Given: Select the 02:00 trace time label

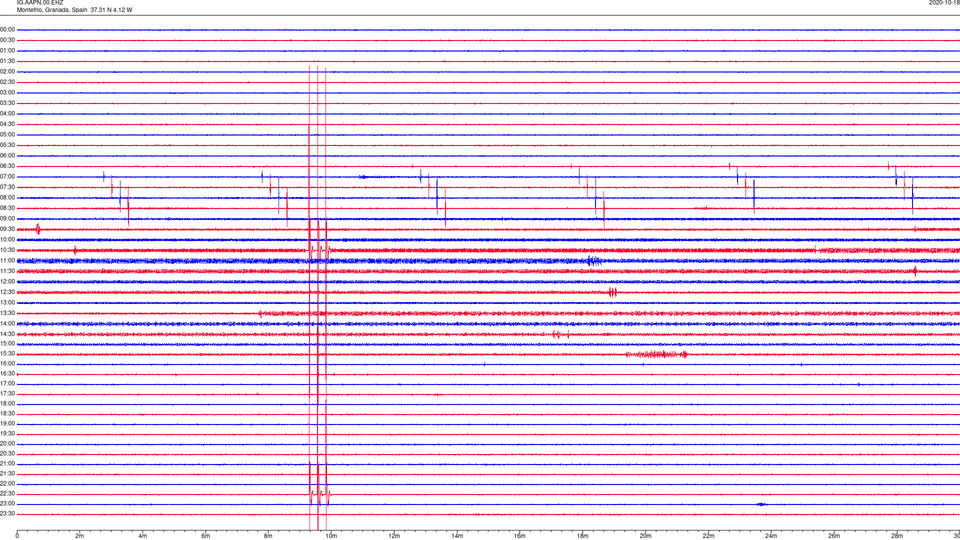Looking at the screenshot, I should pos(7,72).
